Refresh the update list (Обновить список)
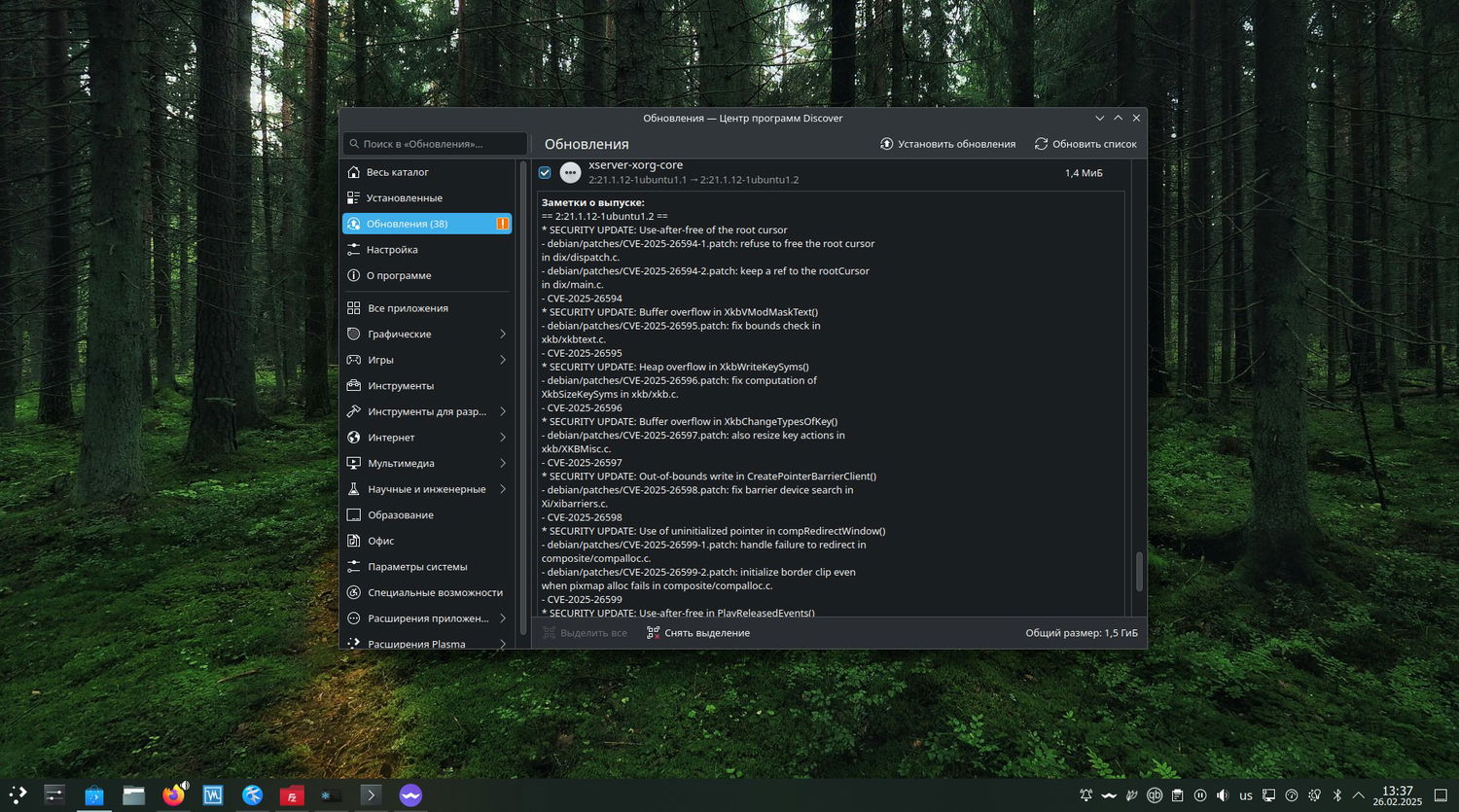The image size is (1459, 812). coord(1085,144)
